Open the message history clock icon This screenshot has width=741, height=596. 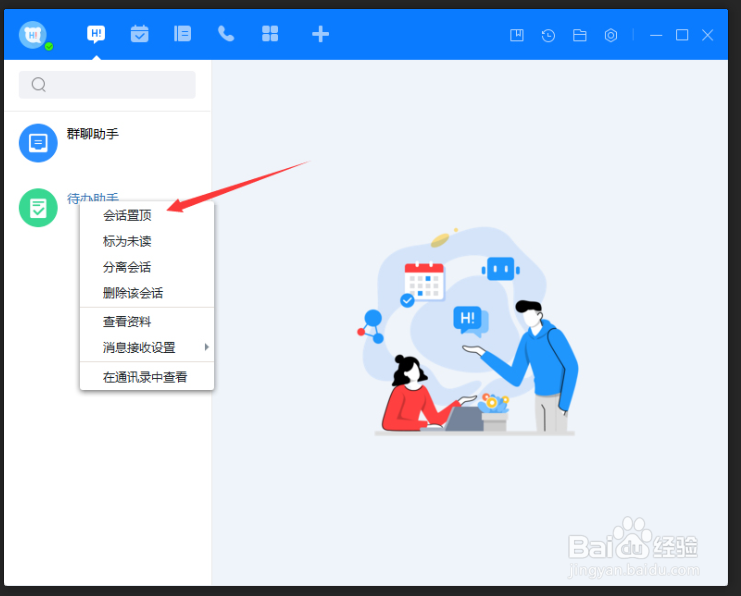click(x=548, y=35)
